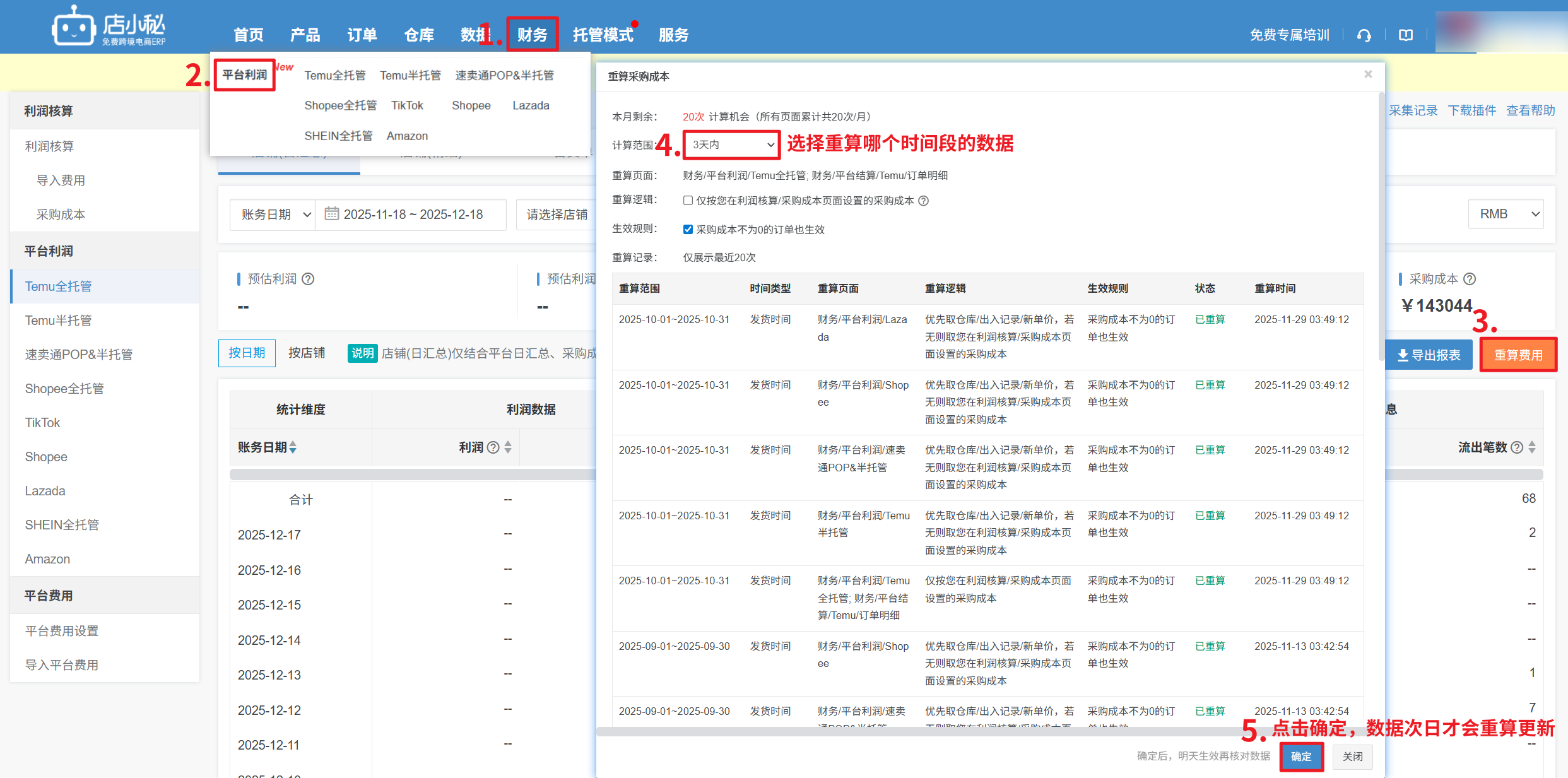
Task: Select Temu半托管 in 平台利润 submenu
Action: point(410,75)
